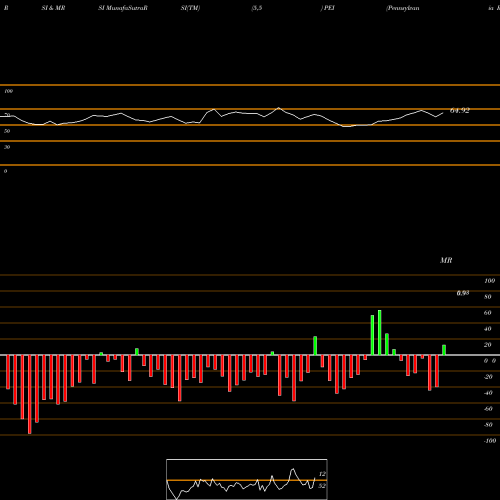500x500 pixels.
Task: Click the "SI & MR" header text
Action: click(x=53, y=8)
